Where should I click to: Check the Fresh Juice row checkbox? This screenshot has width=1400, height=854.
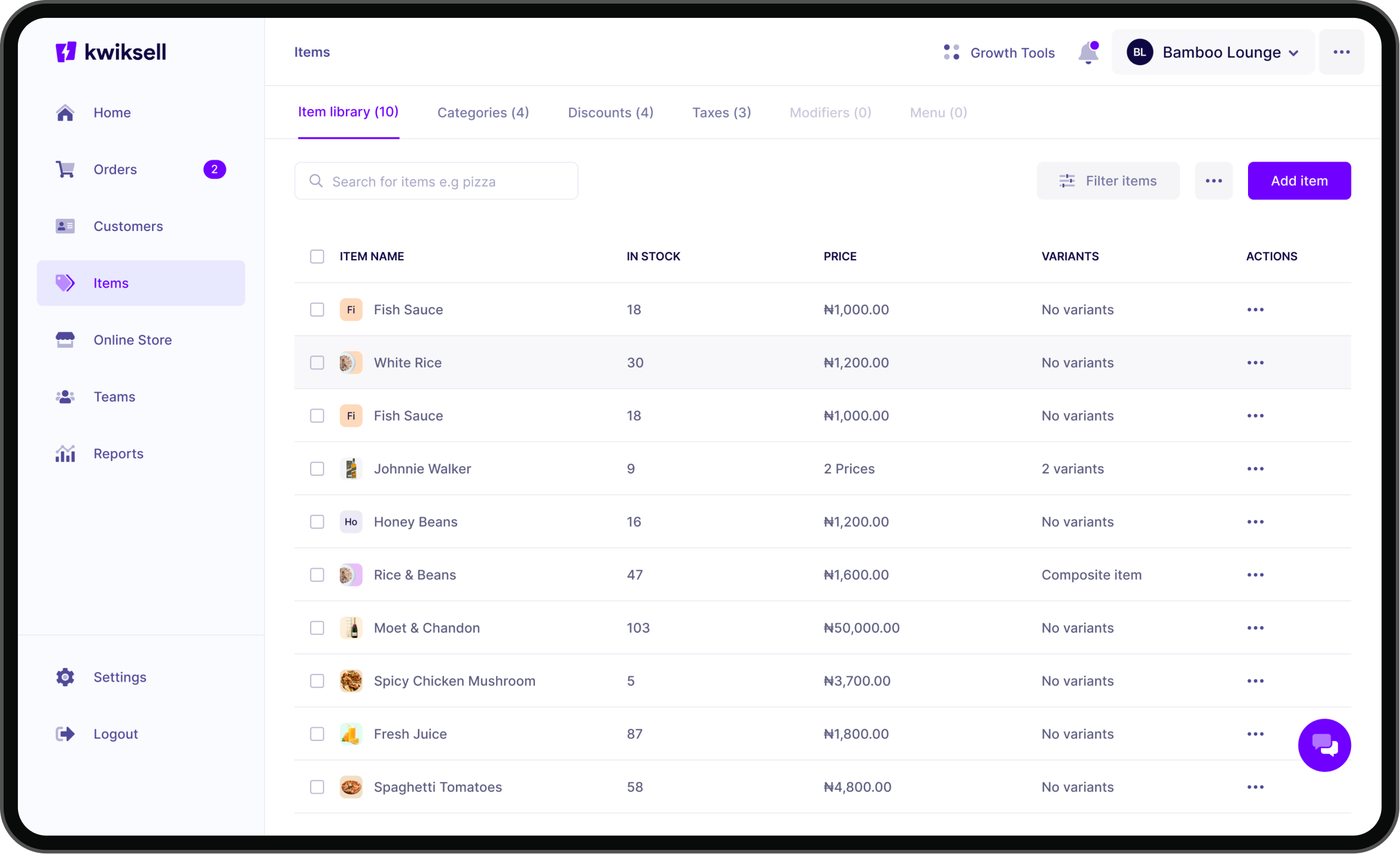pos(317,734)
